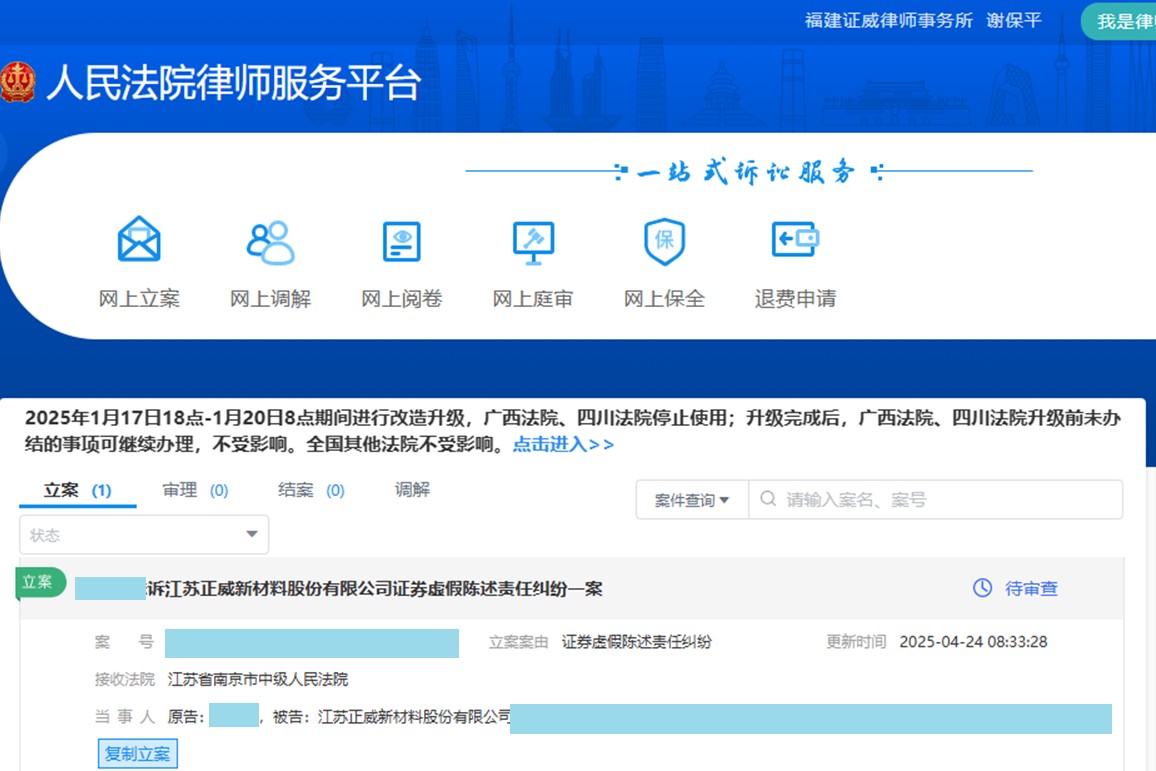Click the 网上阅卷 label
The width and height of the screenshot is (1156, 771).
[x=402, y=299]
